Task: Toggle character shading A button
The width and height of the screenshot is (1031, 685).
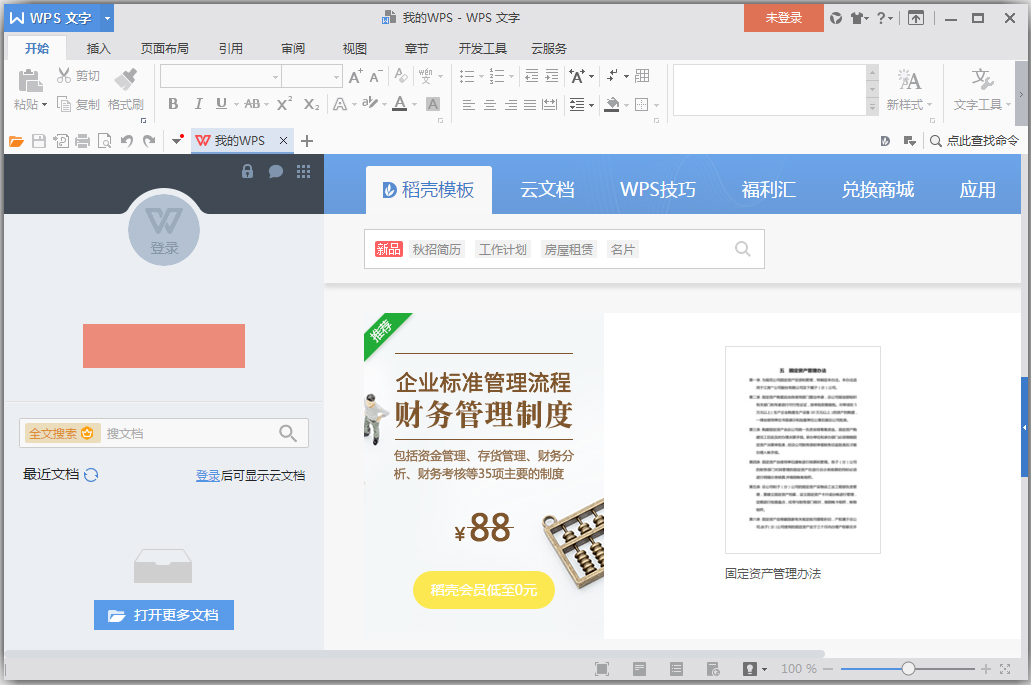Action: [x=433, y=104]
